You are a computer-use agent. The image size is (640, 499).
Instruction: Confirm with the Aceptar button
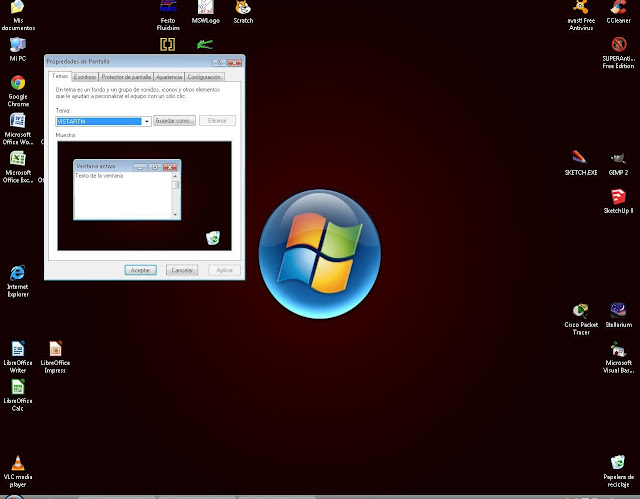click(140, 270)
